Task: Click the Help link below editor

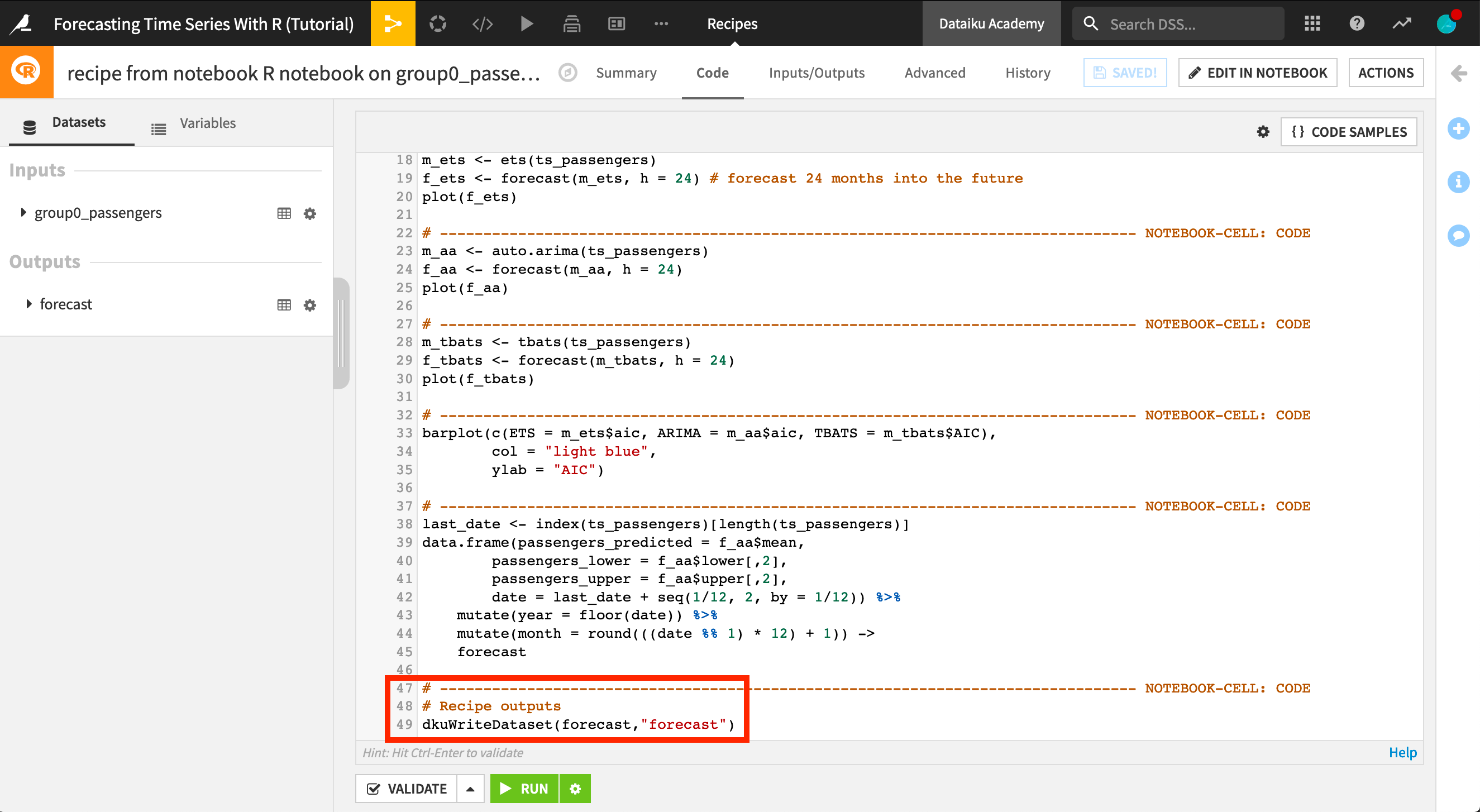Action: (x=1402, y=752)
